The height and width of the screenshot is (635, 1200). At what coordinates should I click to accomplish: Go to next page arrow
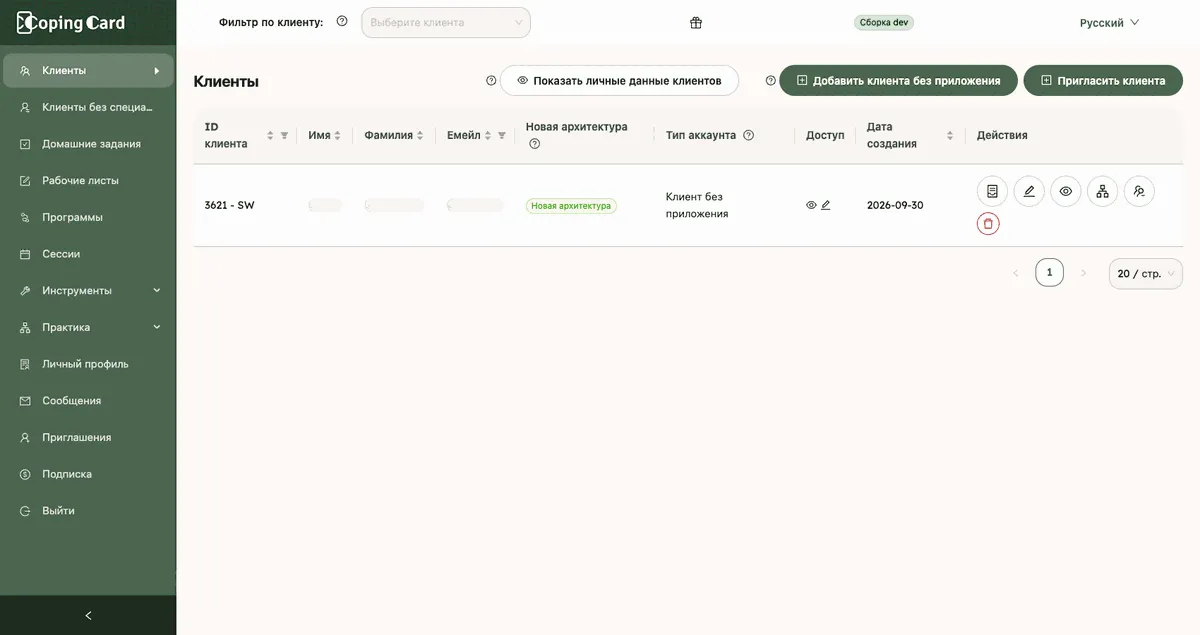pos(1083,273)
